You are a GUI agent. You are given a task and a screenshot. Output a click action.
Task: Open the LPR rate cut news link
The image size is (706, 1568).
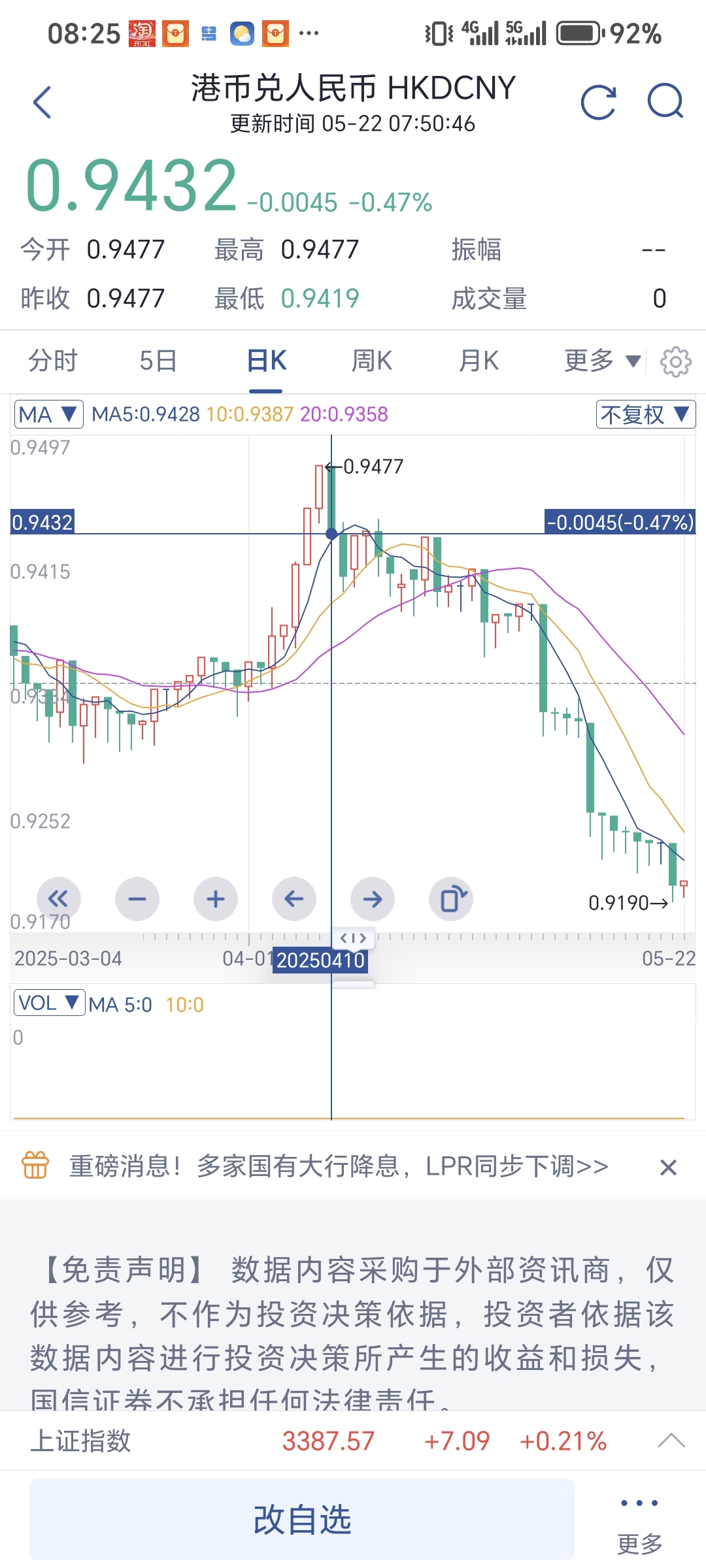[x=339, y=1166]
